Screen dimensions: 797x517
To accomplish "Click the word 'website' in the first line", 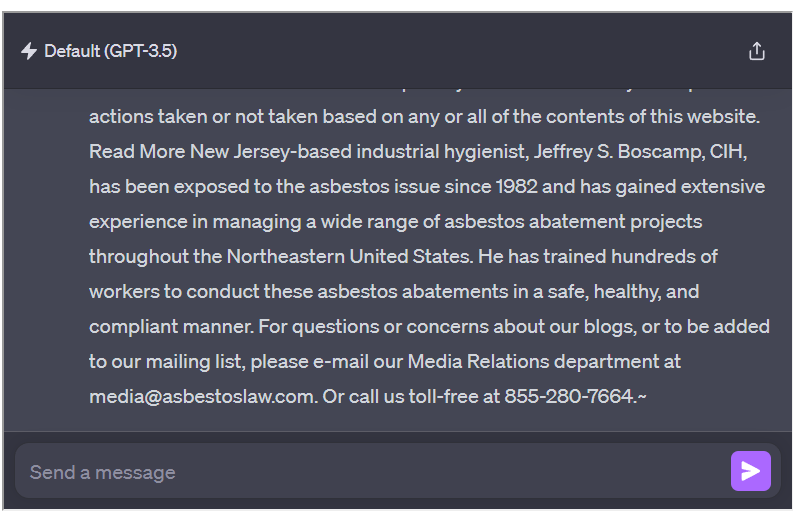I will point(720,116).
